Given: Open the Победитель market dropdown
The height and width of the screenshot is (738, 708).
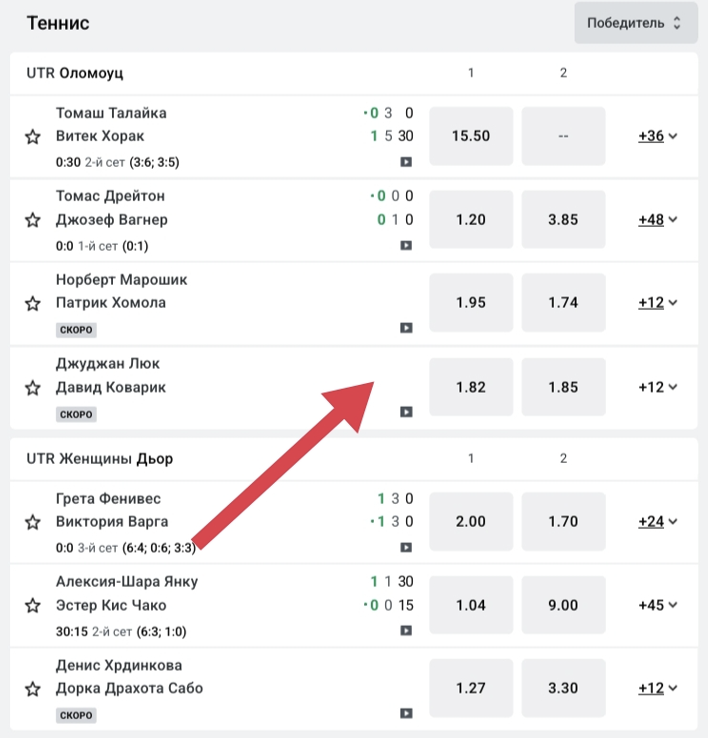Looking at the screenshot, I should pos(635,23).
